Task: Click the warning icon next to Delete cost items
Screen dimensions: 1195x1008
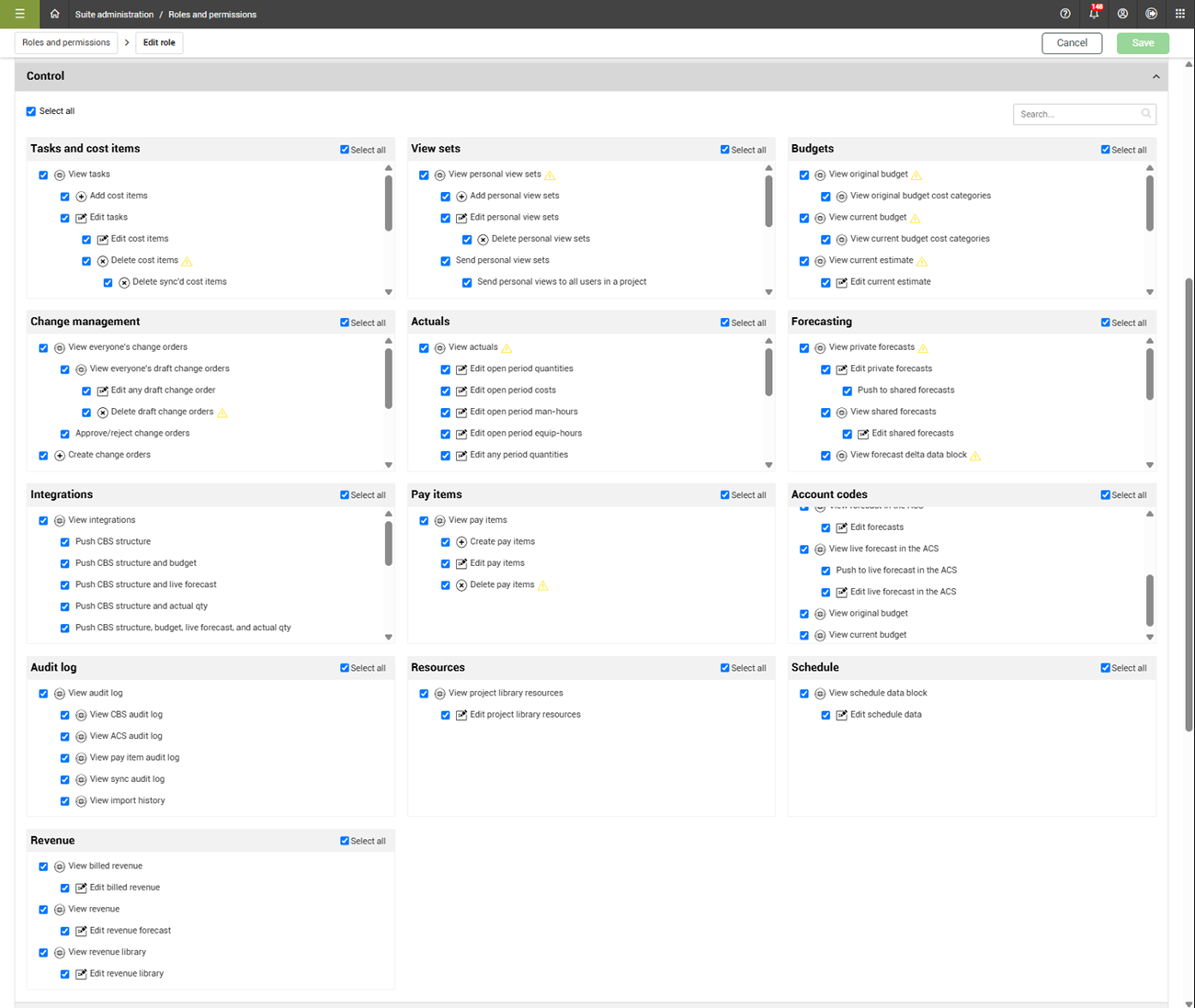Action: (x=188, y=261)
